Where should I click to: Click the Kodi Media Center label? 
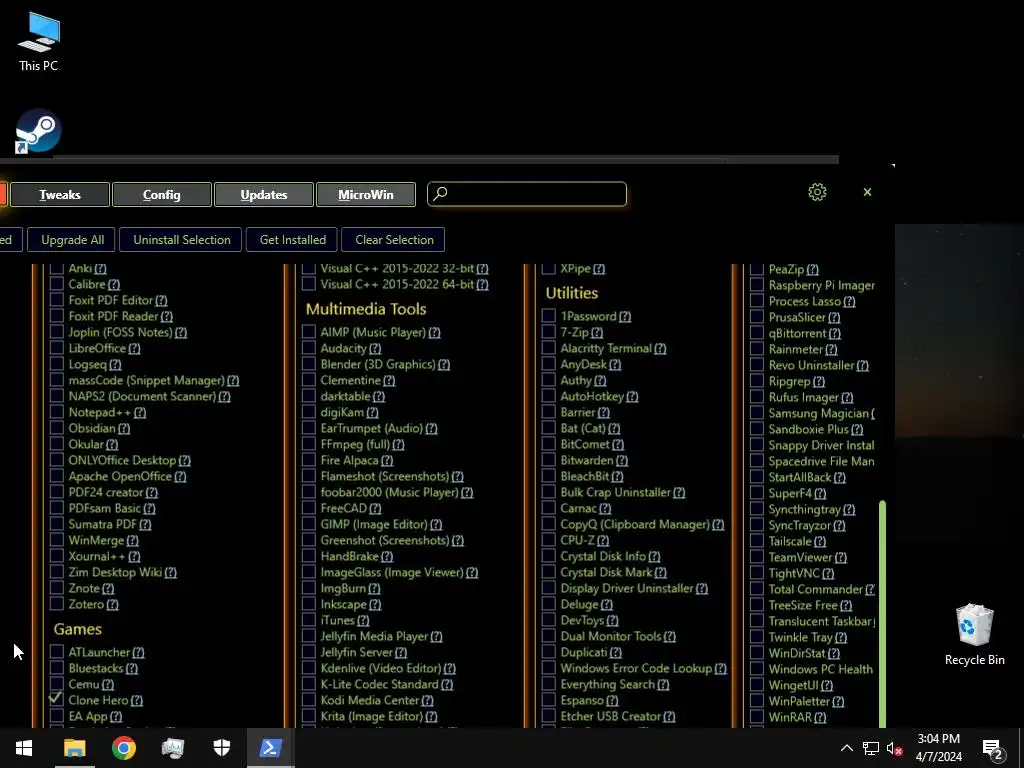(x=370, y=700)
